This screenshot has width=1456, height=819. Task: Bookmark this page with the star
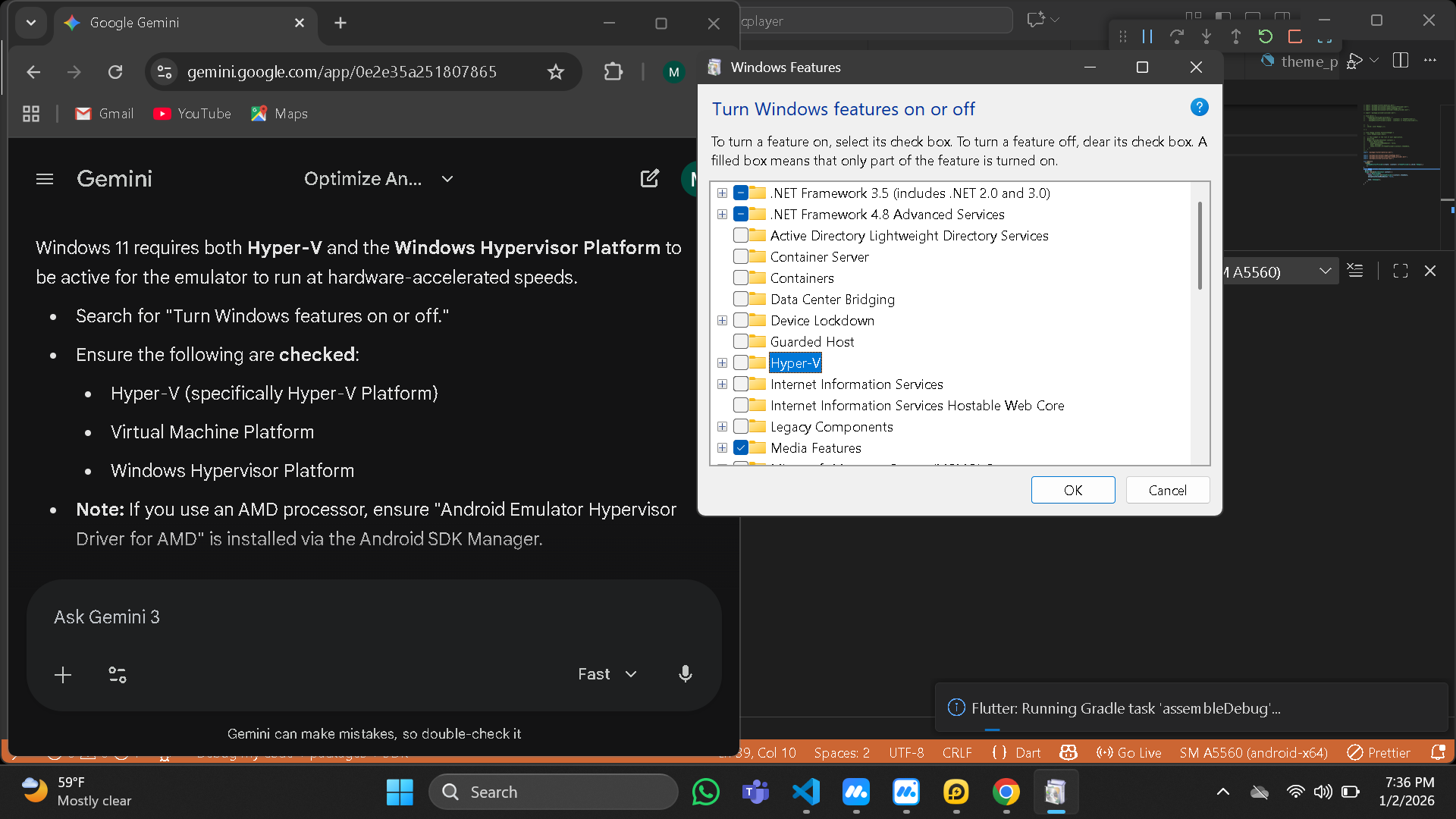tap(556, 72)
